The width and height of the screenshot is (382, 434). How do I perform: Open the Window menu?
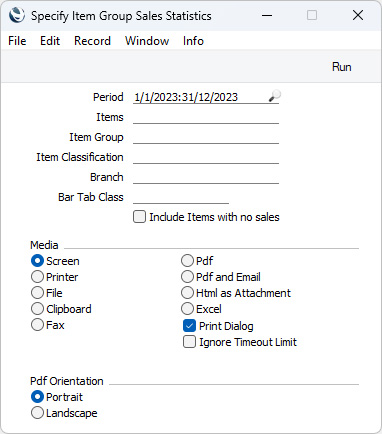coord(147,41)
